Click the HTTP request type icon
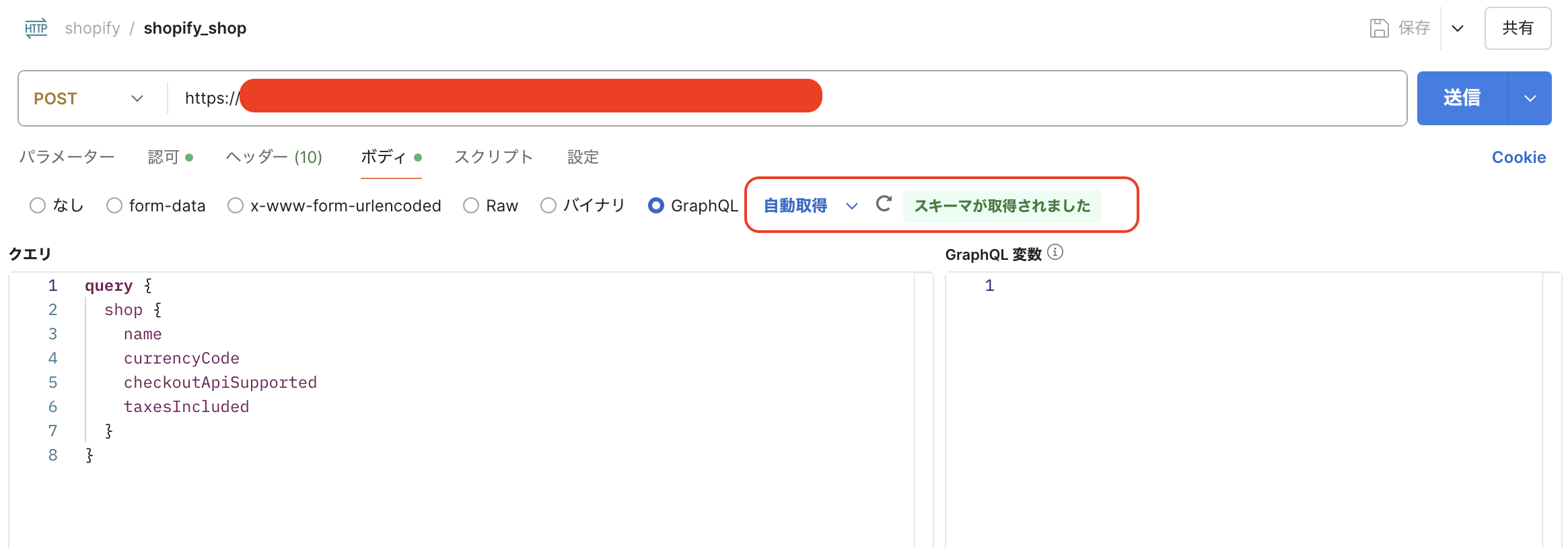 [x=36, y=28]
